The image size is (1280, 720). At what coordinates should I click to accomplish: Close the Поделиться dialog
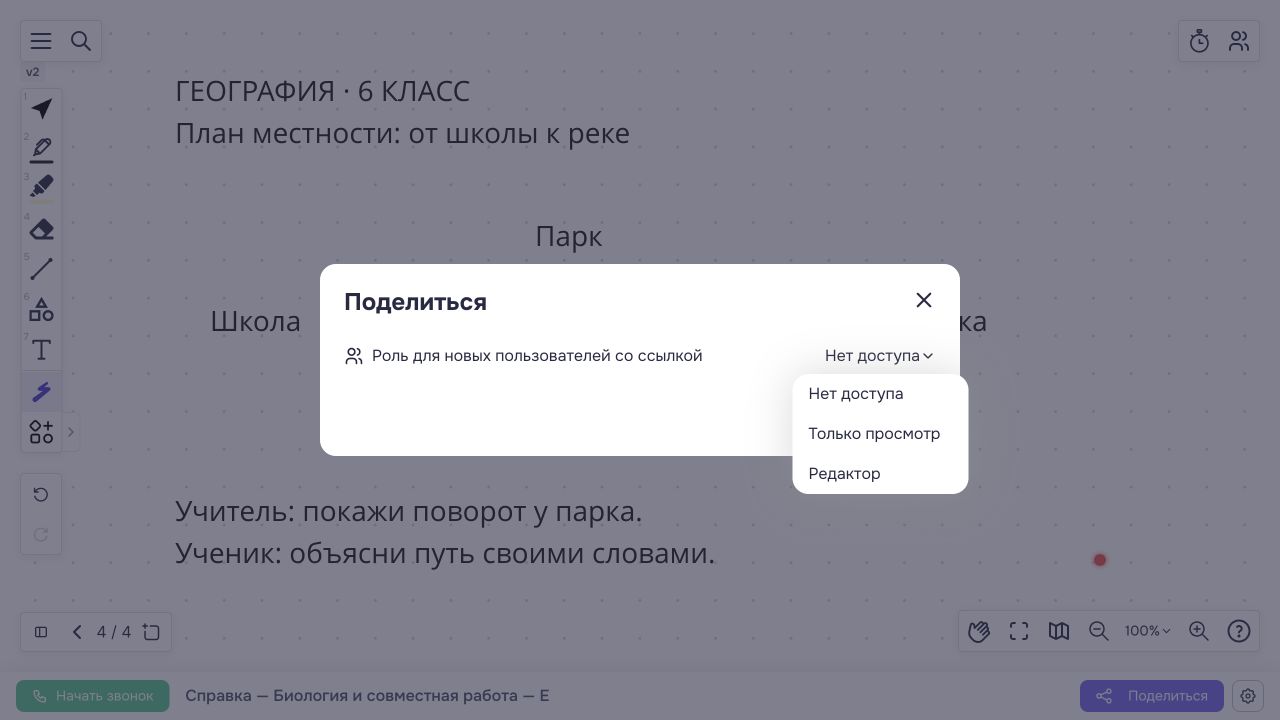[x=924, y=300]
